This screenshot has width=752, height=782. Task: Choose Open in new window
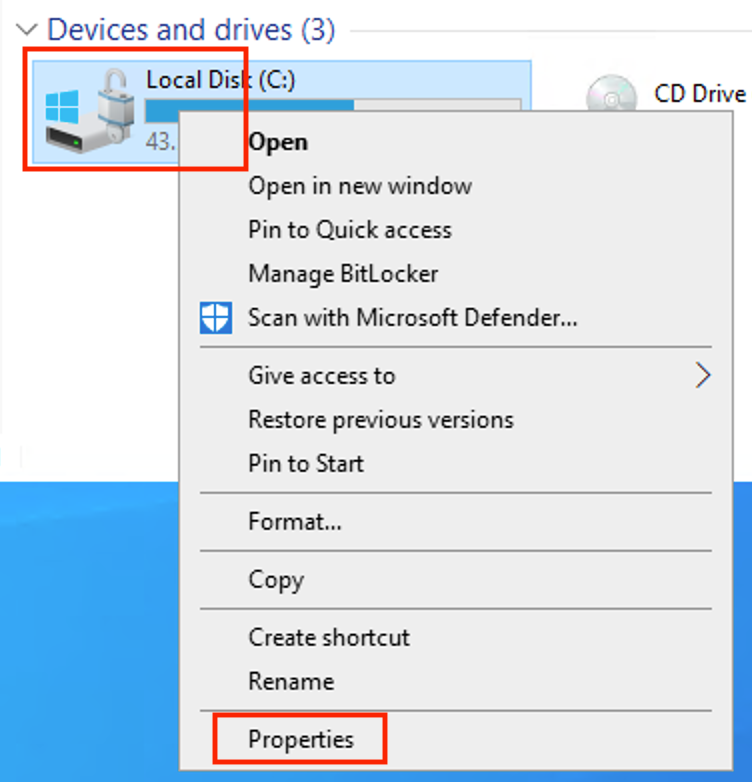point(455,187)
